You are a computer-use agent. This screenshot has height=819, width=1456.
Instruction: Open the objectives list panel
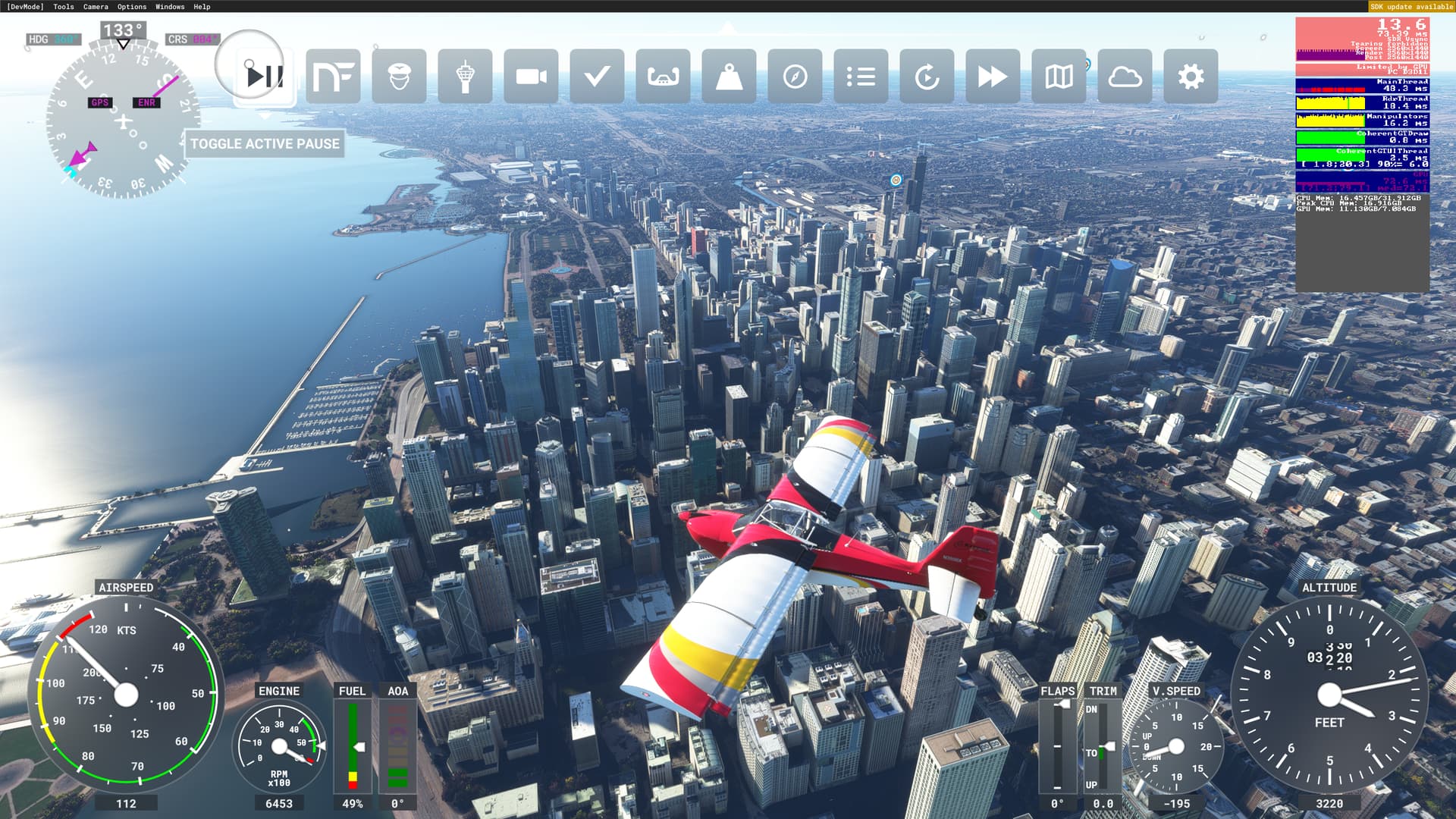tap(861, 77)
